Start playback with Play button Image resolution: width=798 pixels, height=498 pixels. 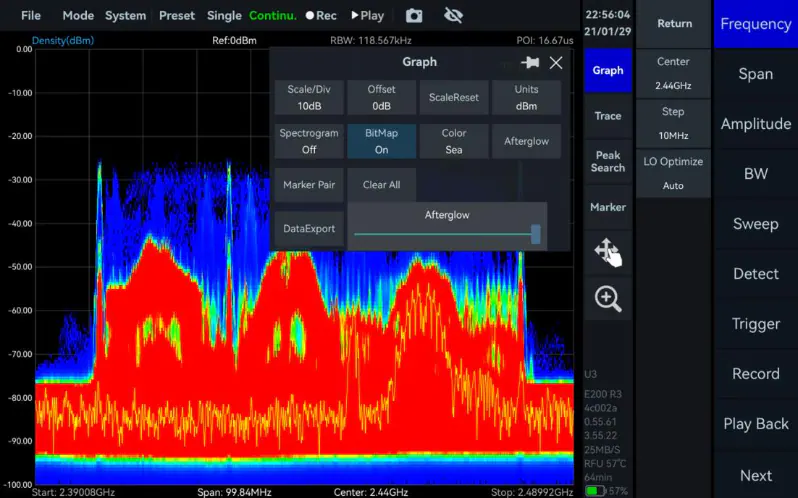367,16
